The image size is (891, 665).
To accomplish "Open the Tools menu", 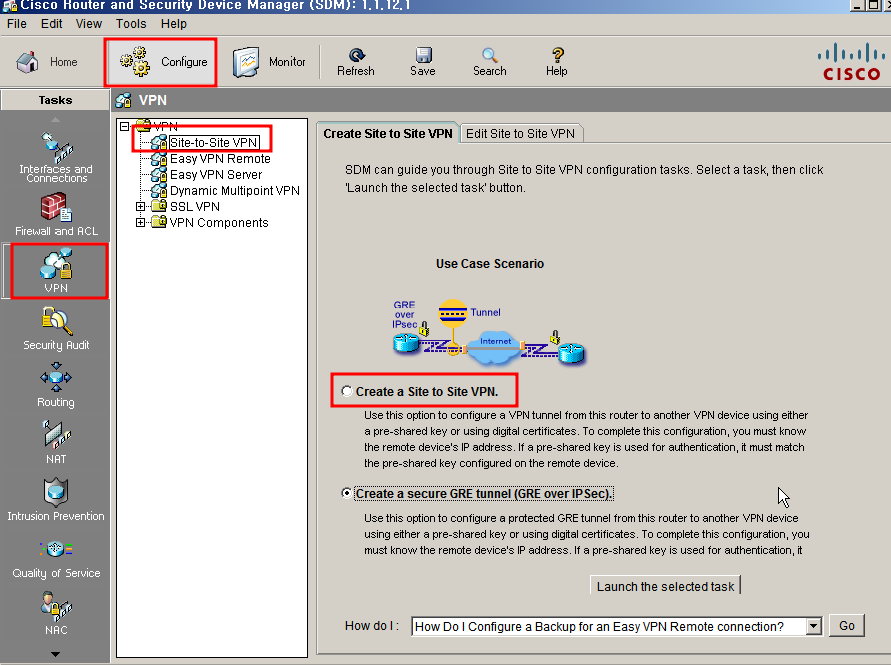I will pos(131,24).
